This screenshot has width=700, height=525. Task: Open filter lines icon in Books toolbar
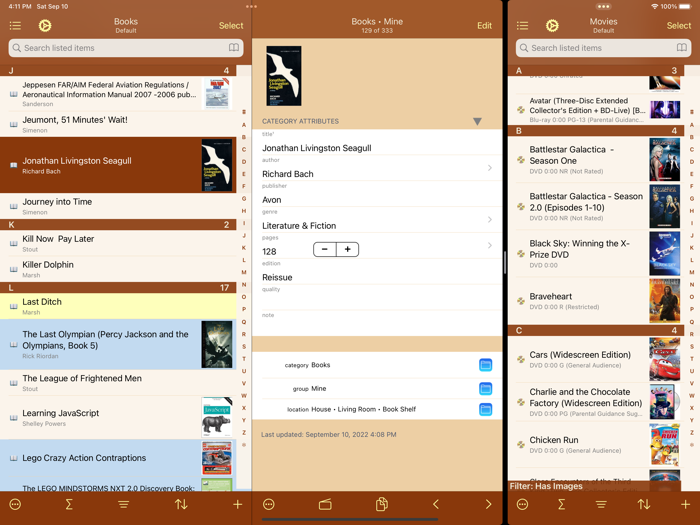click(124, 504)
